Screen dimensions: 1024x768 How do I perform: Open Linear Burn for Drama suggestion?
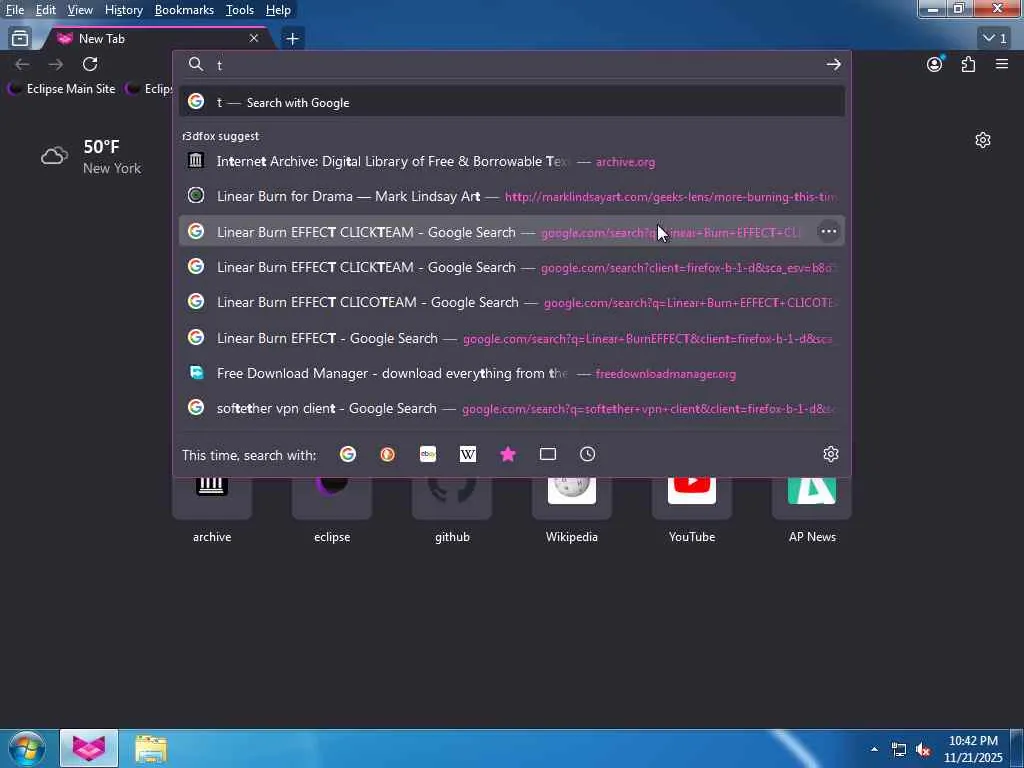click(512, 196)
